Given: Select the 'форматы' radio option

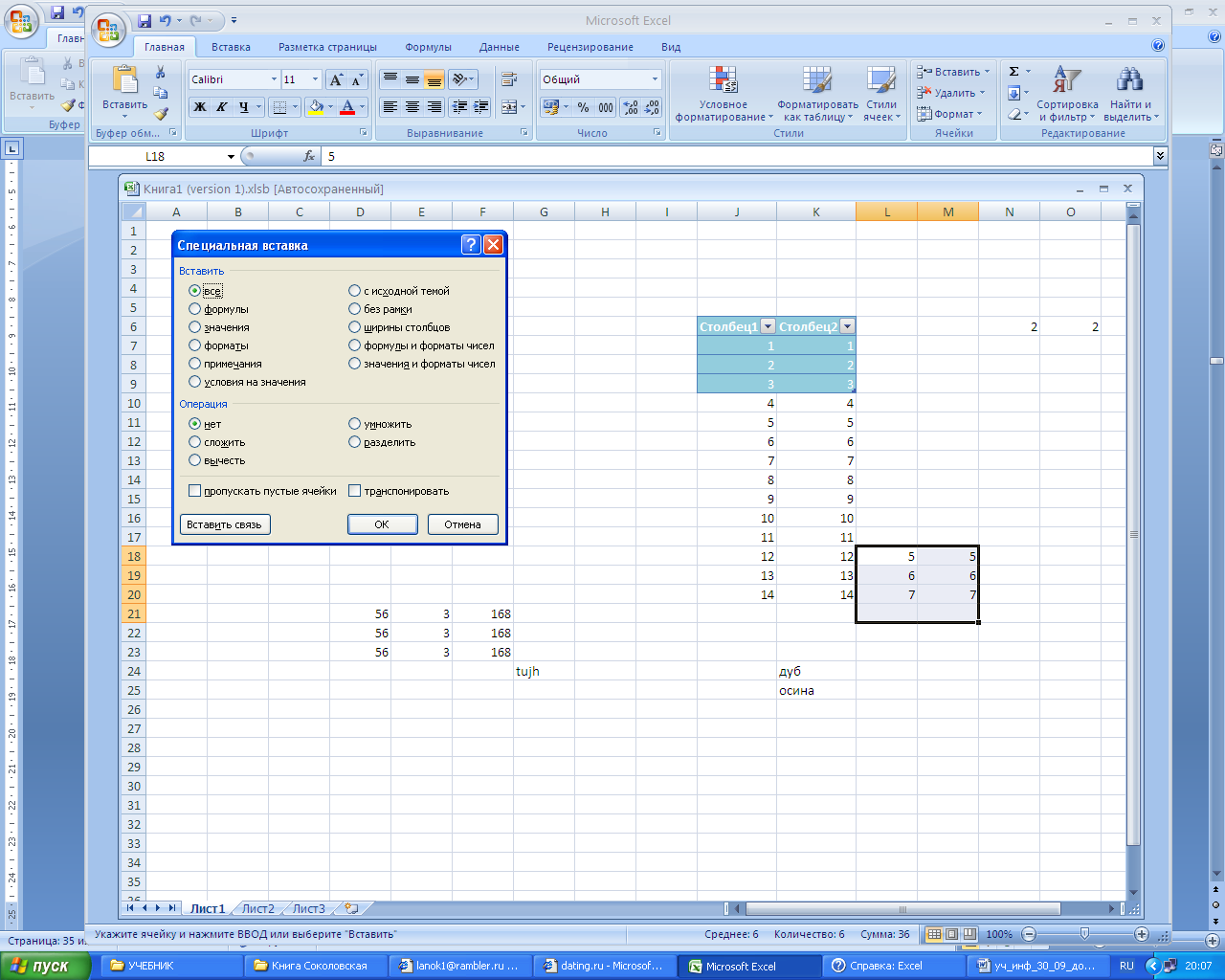Looking at the screenshot, I should point(195,345).
